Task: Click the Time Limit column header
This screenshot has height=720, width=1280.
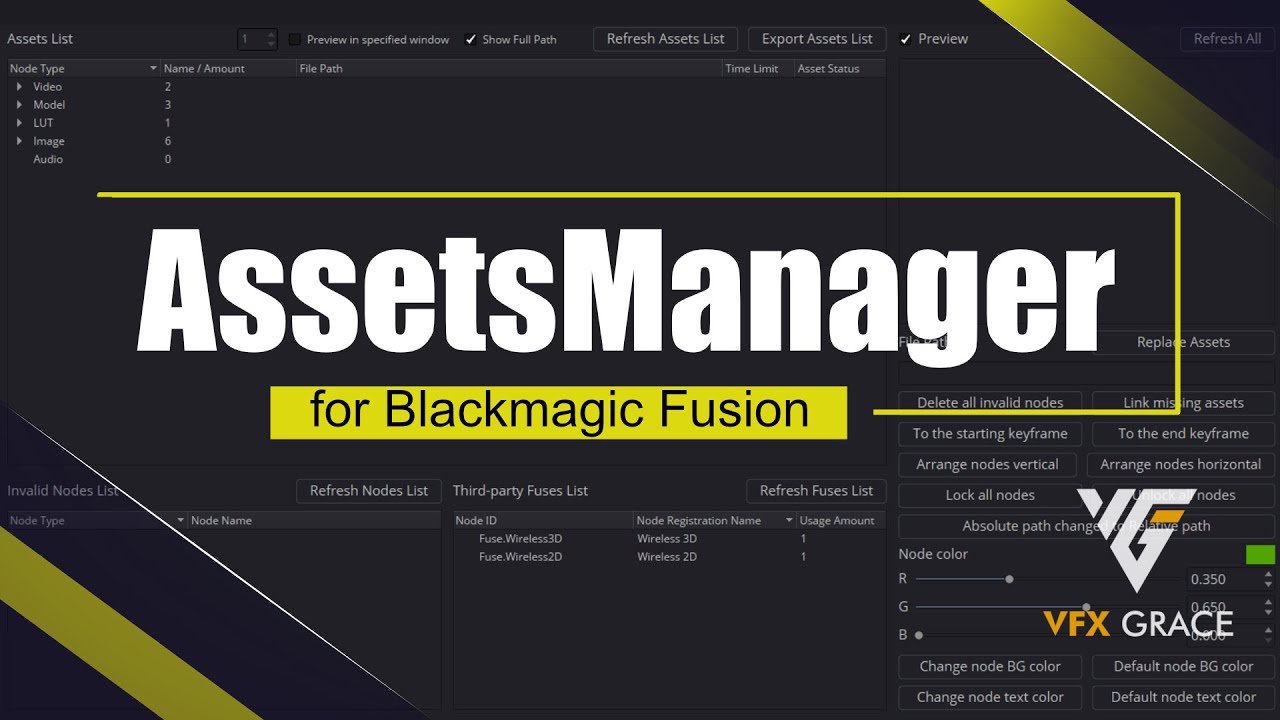Action: pyautogui.click(x=757, y=69)
